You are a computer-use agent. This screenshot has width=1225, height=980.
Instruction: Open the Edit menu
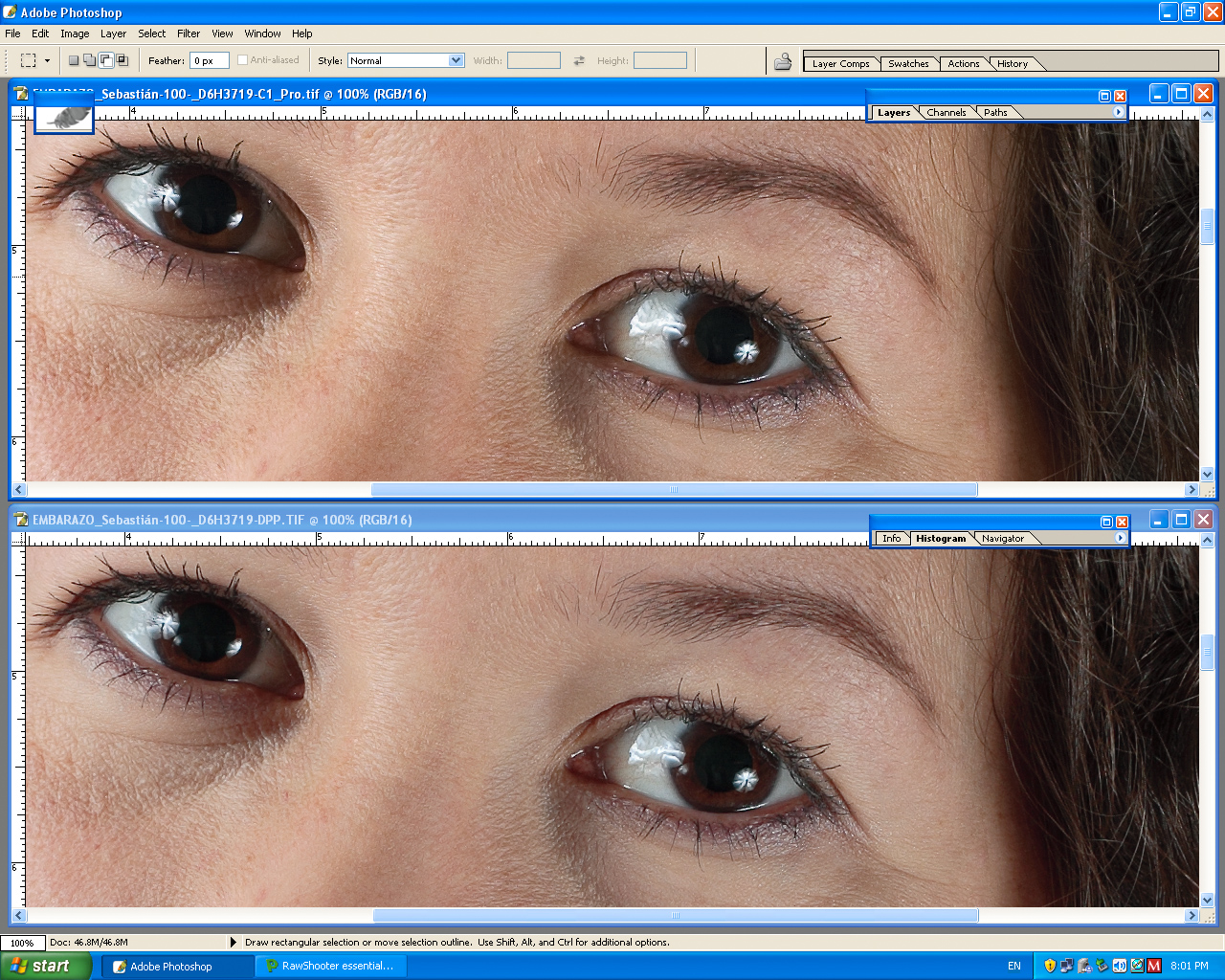tap(40, 33)
